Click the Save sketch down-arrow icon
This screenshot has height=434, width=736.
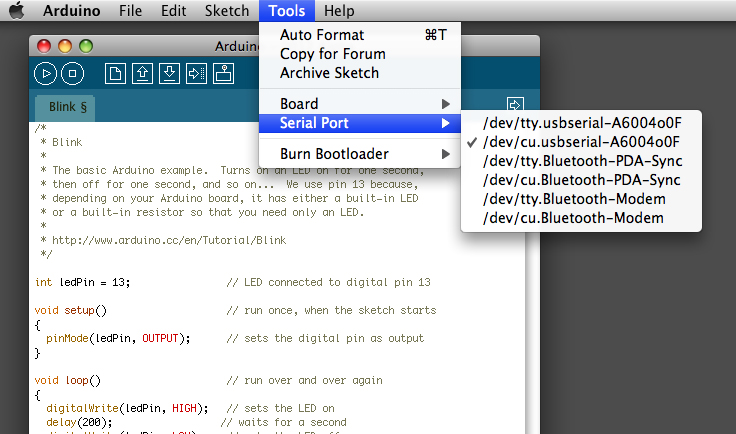tap(169, 73)
